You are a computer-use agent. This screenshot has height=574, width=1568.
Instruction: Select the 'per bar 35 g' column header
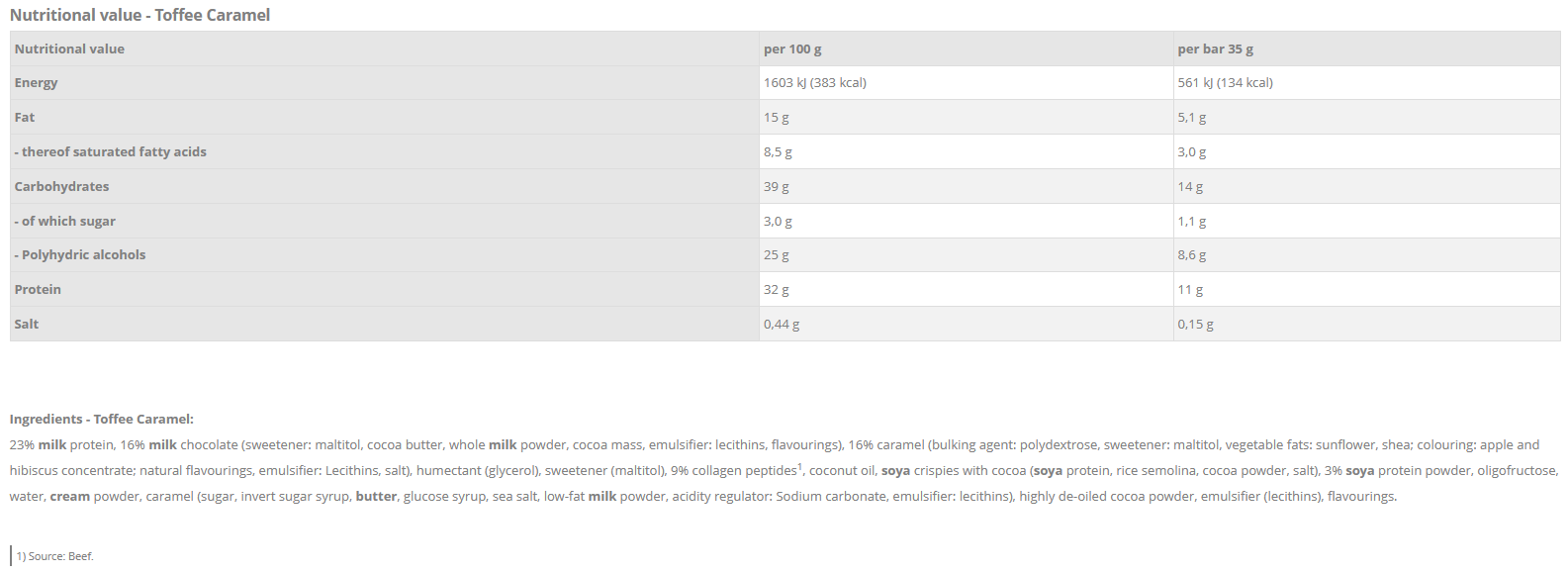1215,48
